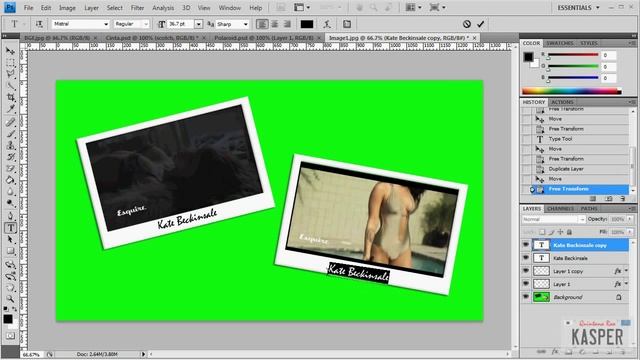Switch to the Actions tab
The width and height of the screenshot is (640, 360).
point(562,102)
